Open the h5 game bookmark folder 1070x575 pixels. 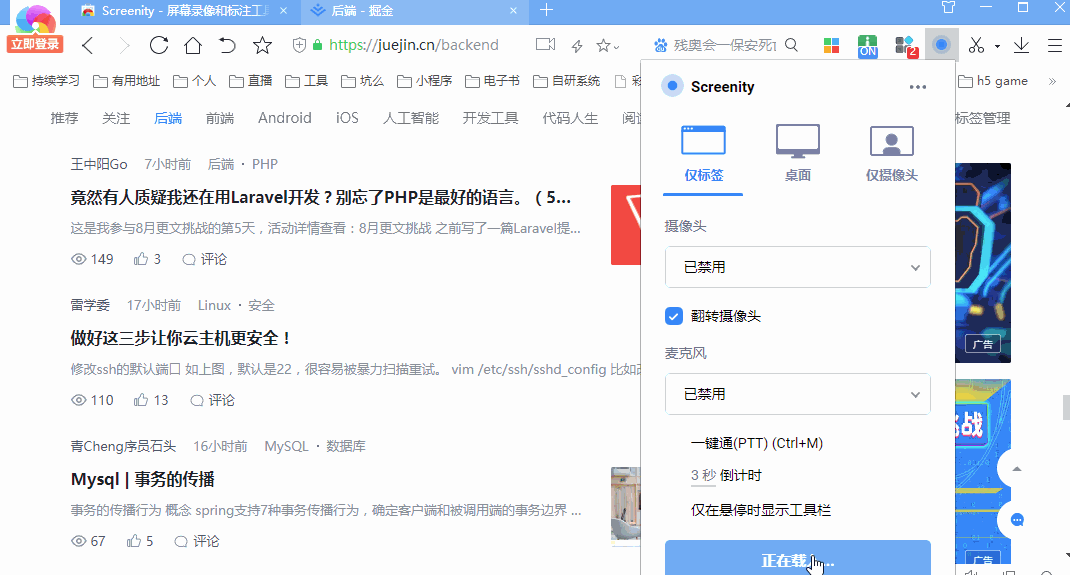point(993,81)
